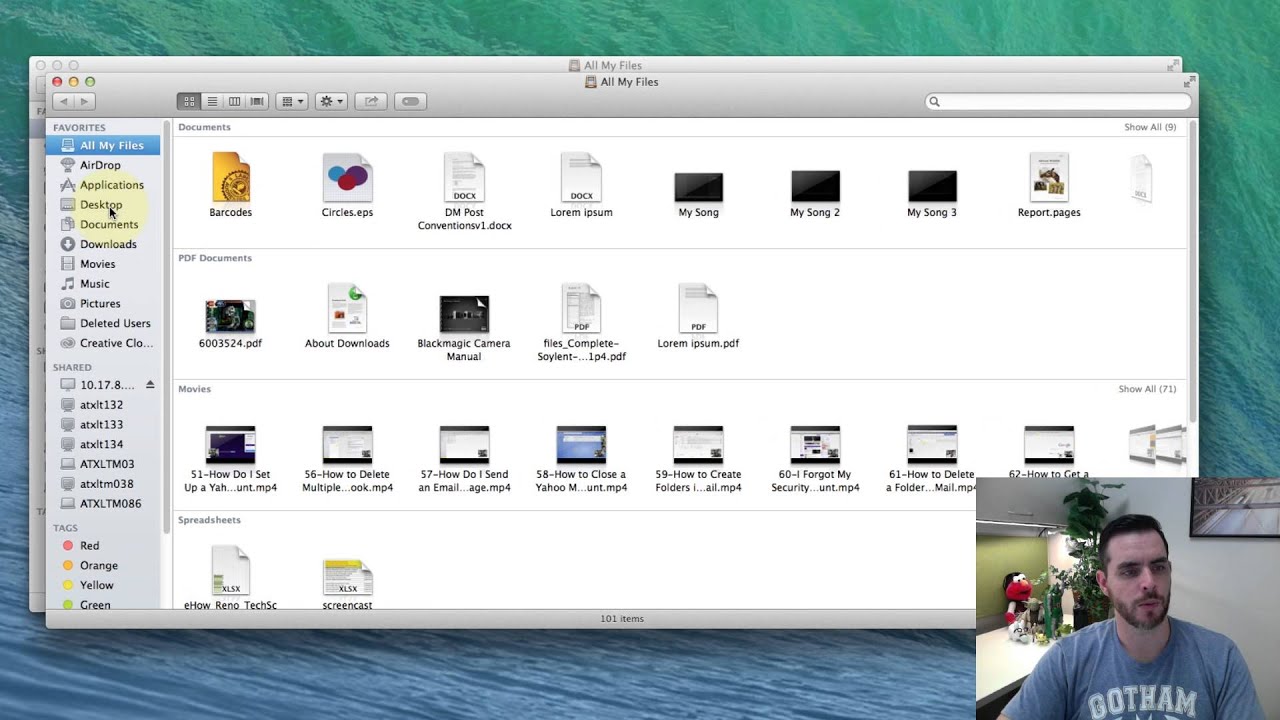The width and height of the screenshot is (1280, 720).
Task: Select movie 61-How to Delete a Folder
Action: coord(932,445)
